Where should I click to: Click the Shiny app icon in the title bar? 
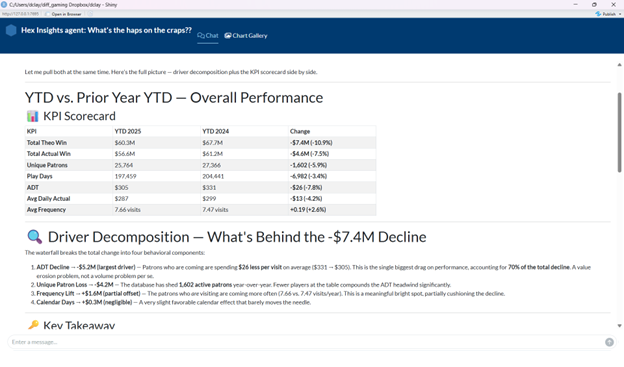pyautogui.click(x=4, y=4)
